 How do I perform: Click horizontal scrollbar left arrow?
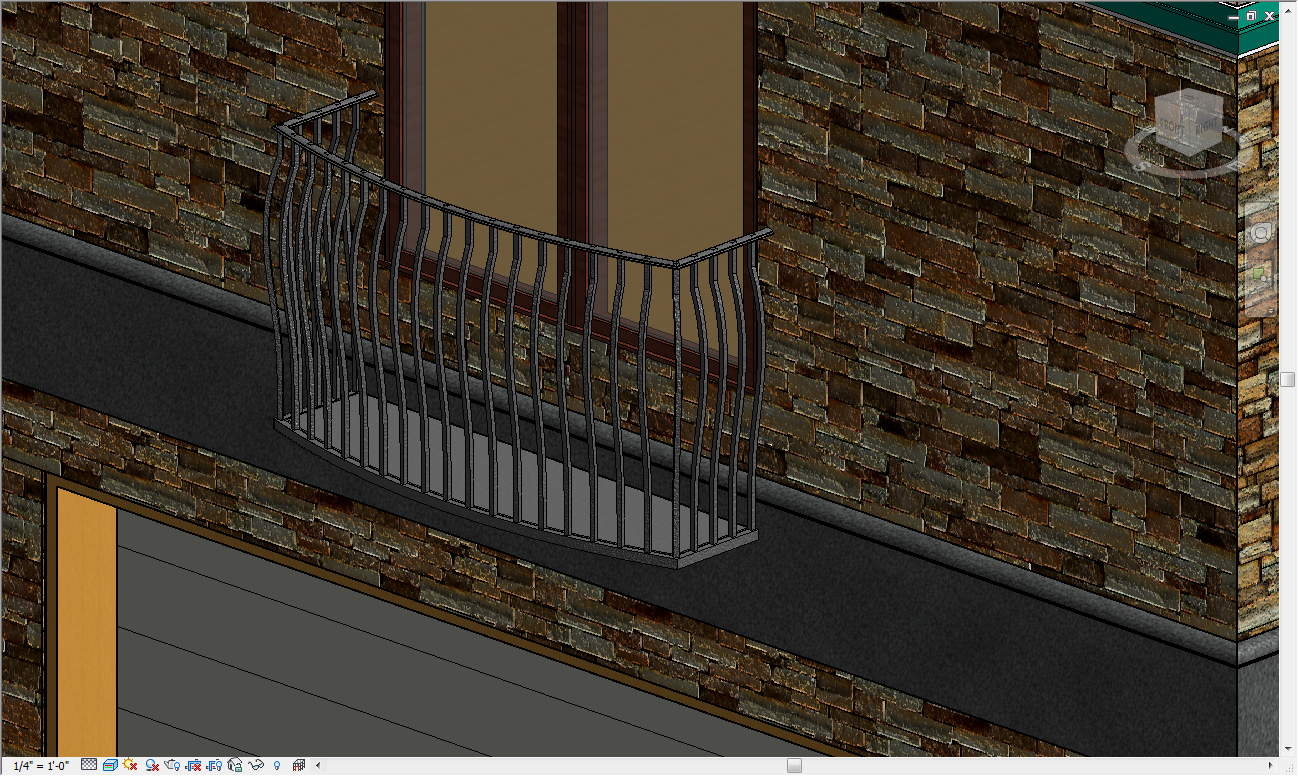(x=316, y=766)
